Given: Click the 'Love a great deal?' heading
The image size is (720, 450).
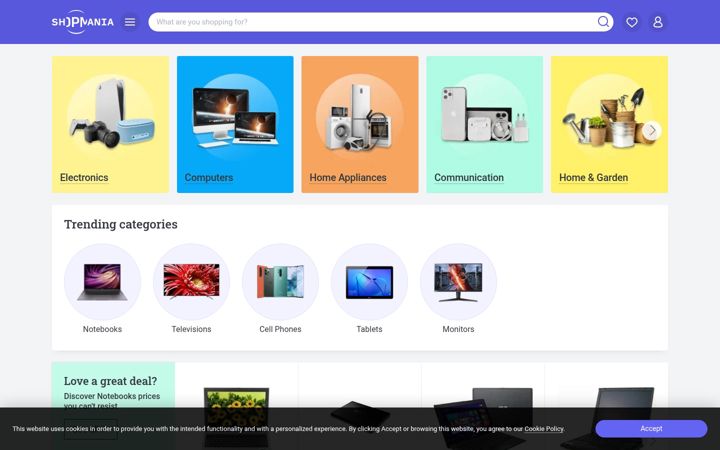Looking at the screenshot, I should coord(110,381).
